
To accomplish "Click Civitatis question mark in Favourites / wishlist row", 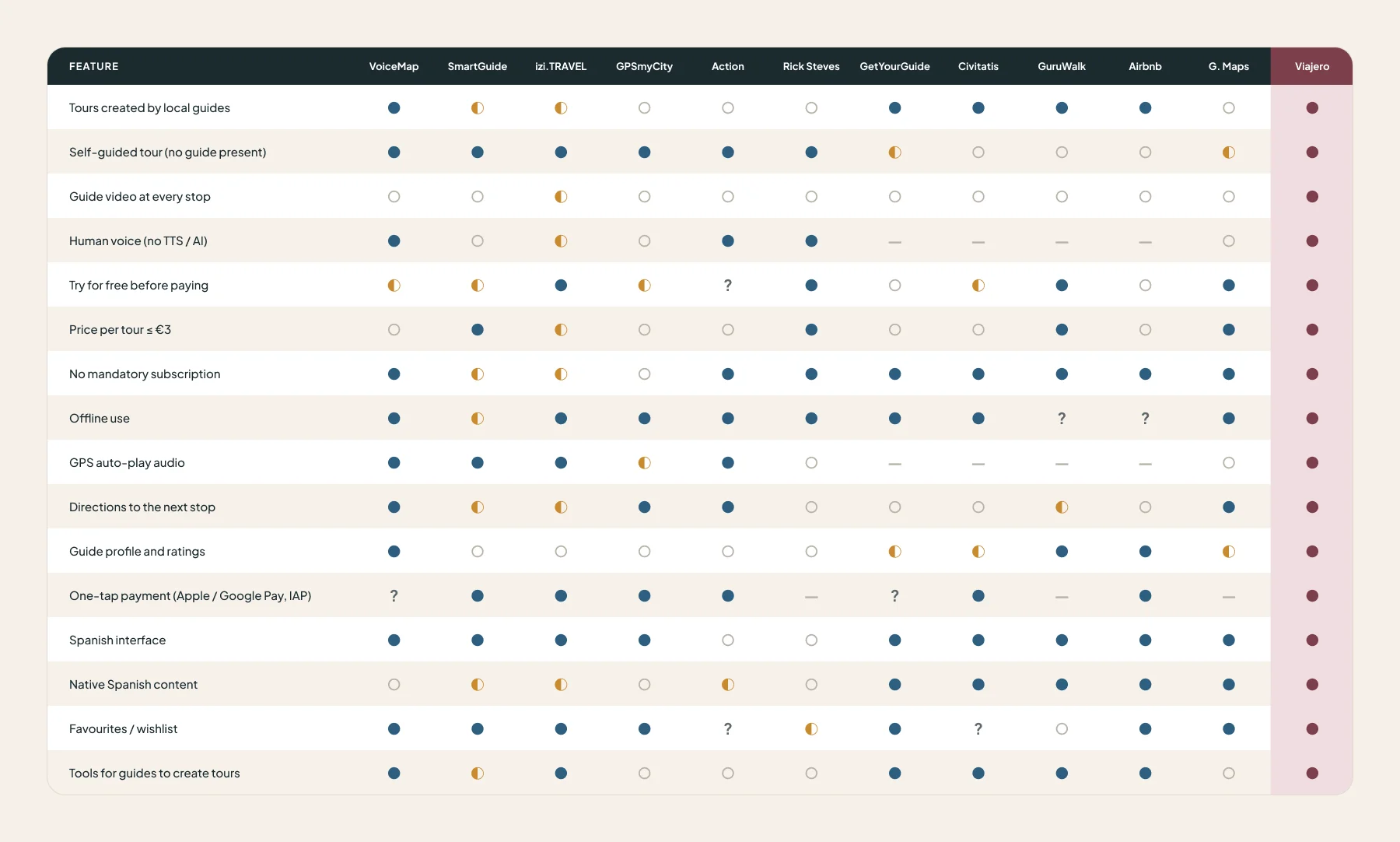I will [978, 729].
